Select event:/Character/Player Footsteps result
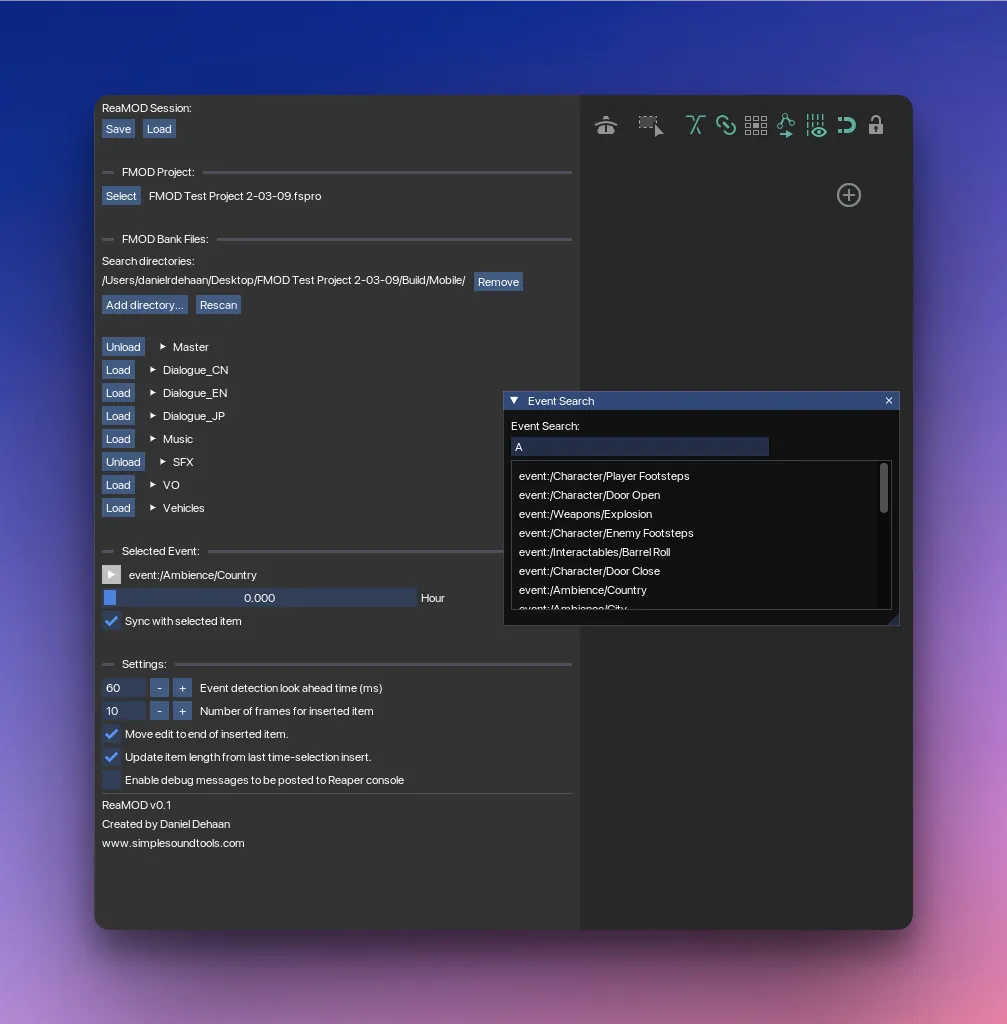Image resolution: width=1007 pixels, height=1024 pixels. 603,476
